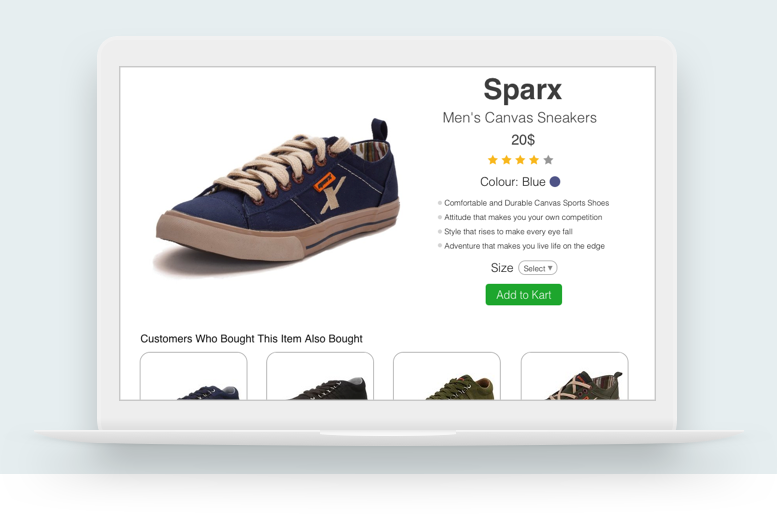The image size is (777, 514).
Task: Open the Size Select dropdown
Action: coord(538,268)
